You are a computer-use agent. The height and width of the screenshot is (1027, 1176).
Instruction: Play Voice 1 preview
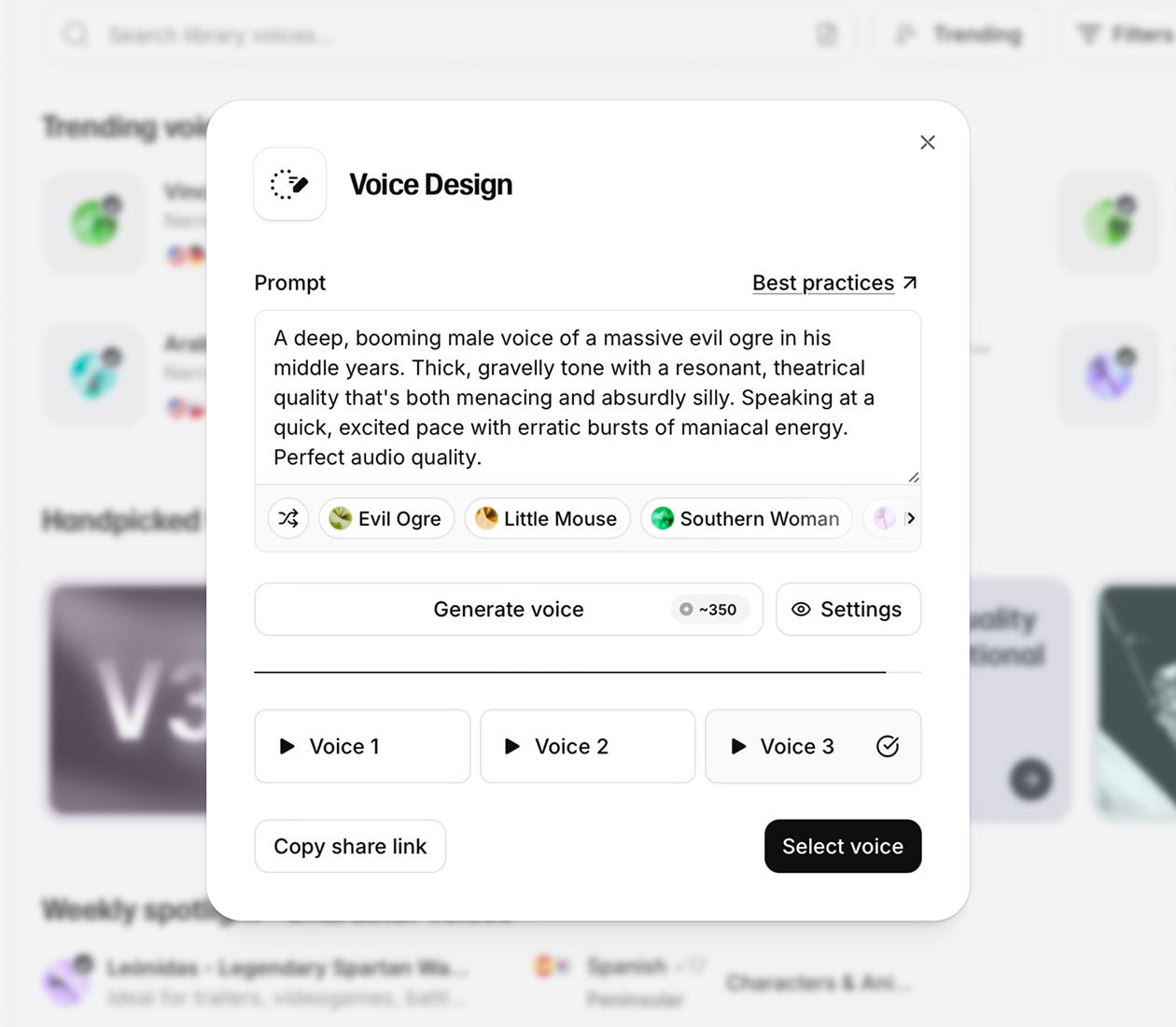click(287, 746)
